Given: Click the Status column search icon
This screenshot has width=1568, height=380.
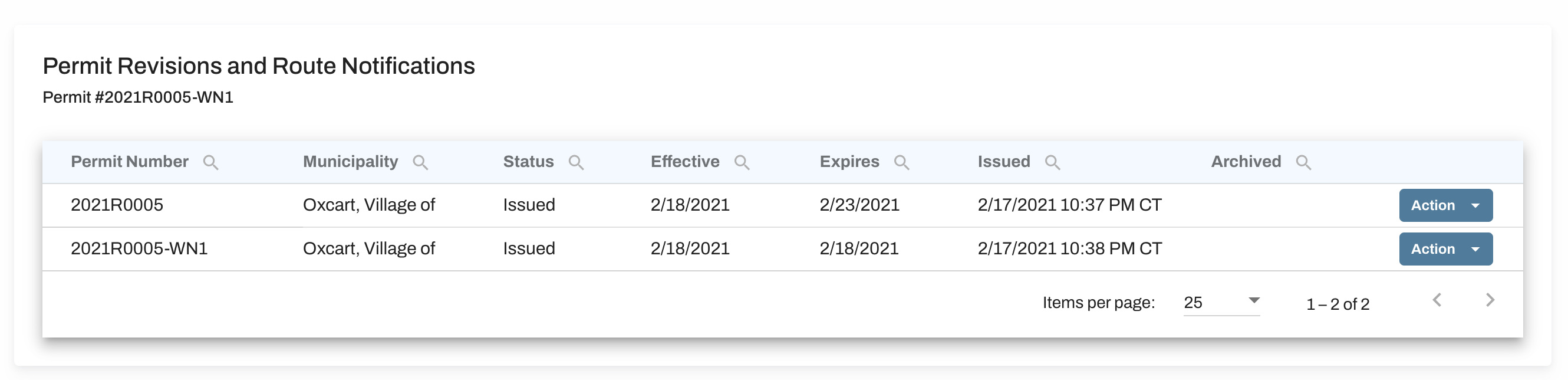Looking at the screenshot, I should [x=576, y=163].
